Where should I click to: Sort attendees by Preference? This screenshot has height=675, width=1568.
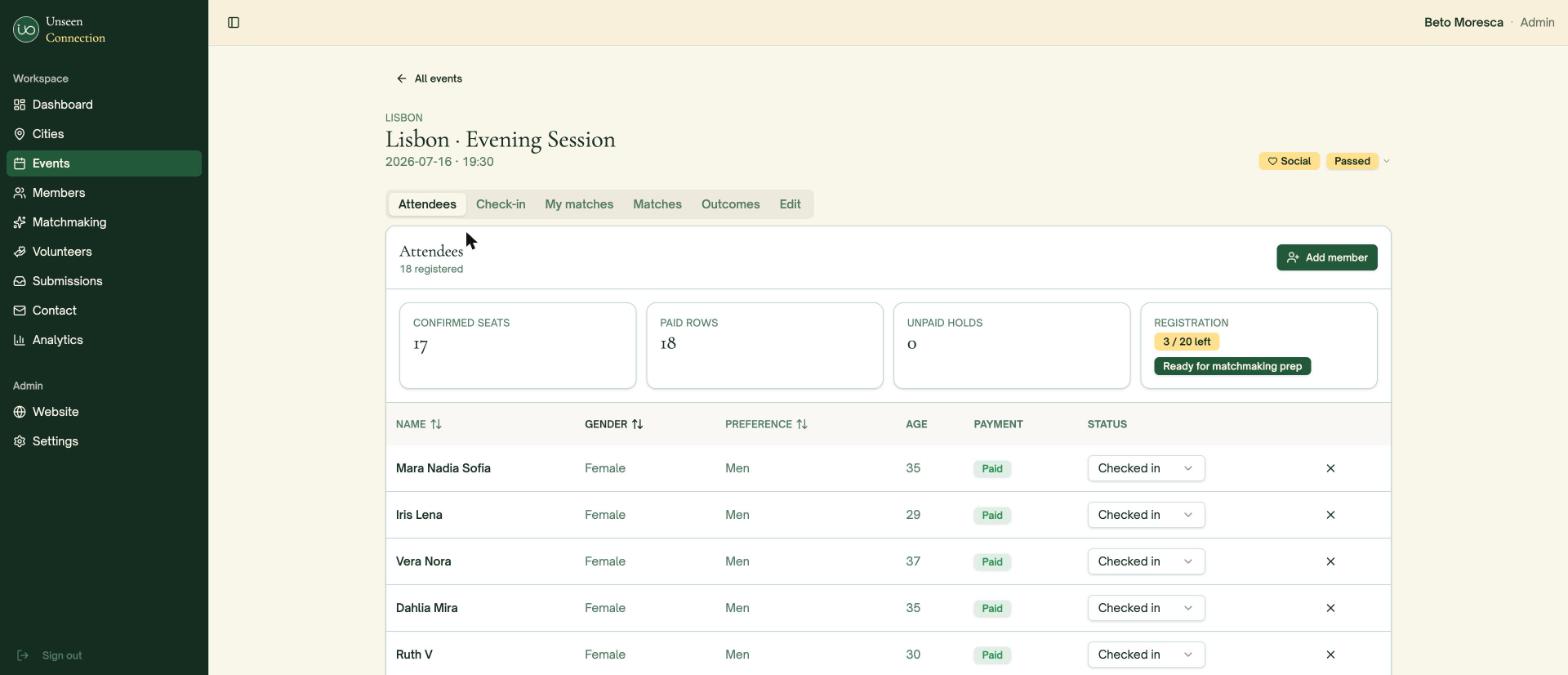[x=766, y=424]
